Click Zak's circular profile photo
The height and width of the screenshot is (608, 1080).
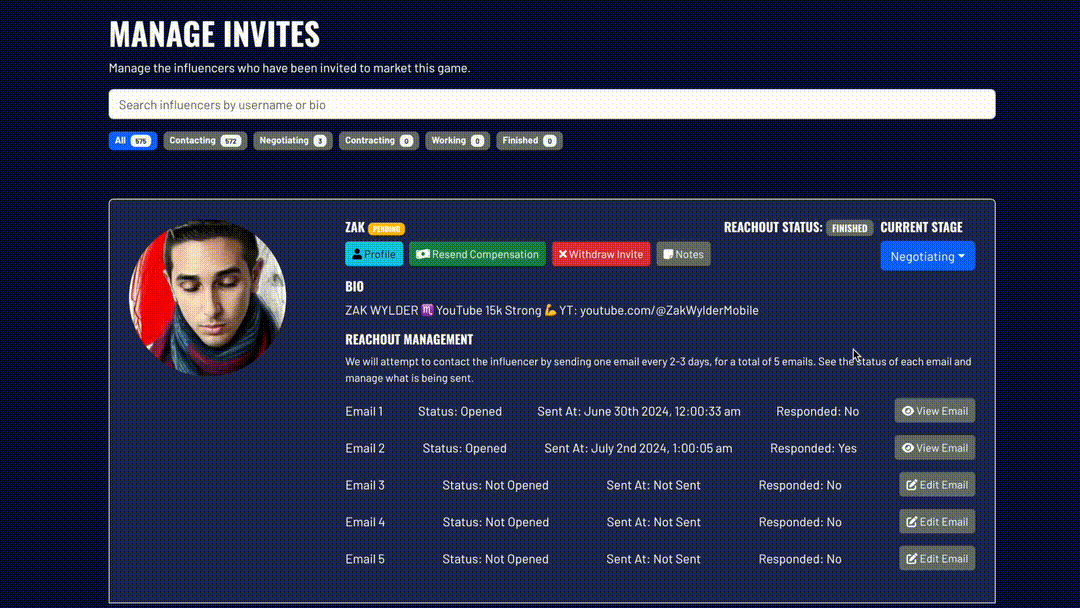[x=208, y=297]
